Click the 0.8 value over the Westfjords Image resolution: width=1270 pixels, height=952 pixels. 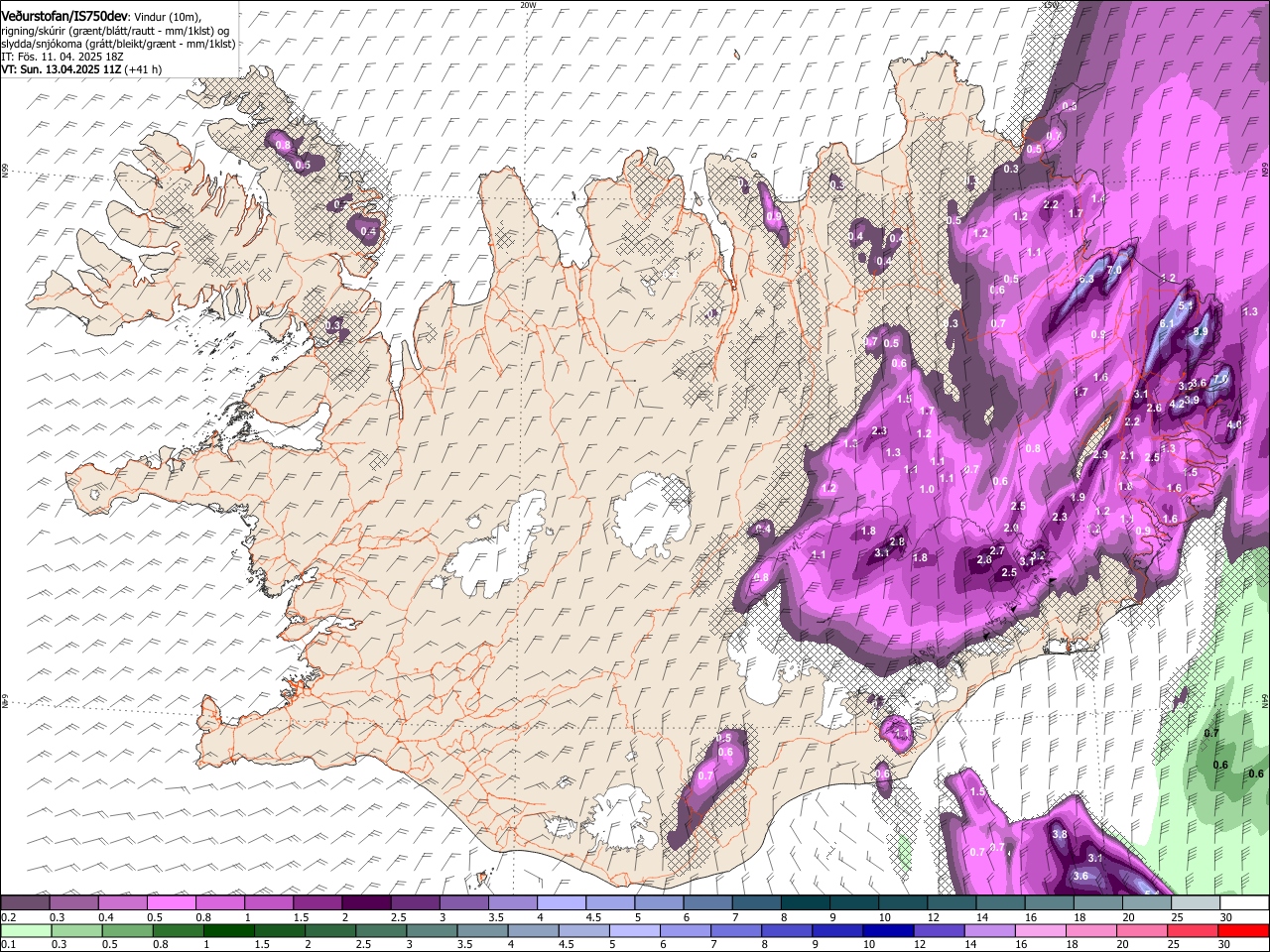pos(283,146)
